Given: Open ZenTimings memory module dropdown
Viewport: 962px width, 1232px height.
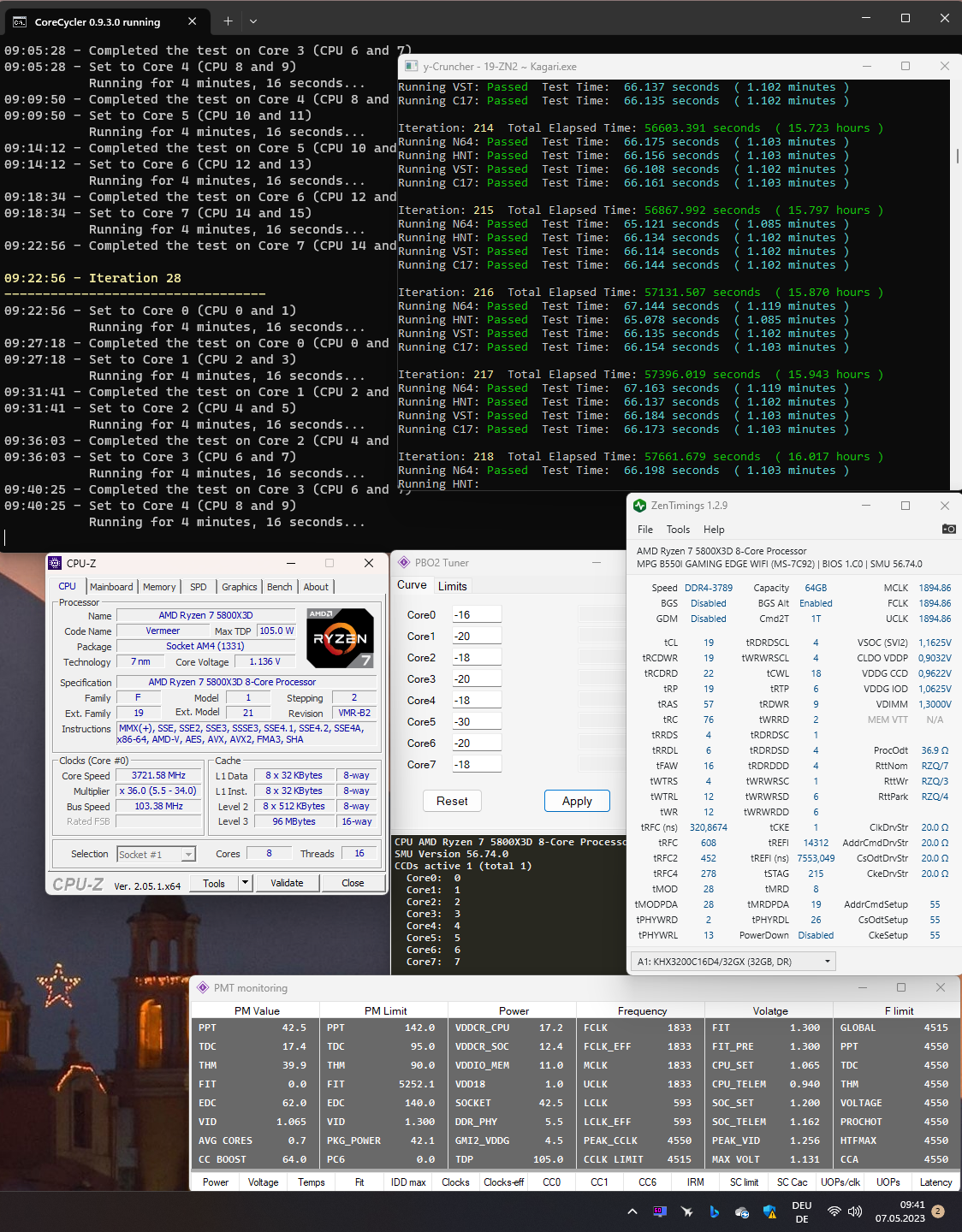Looking at the screenshot, I should pos(733,962).
